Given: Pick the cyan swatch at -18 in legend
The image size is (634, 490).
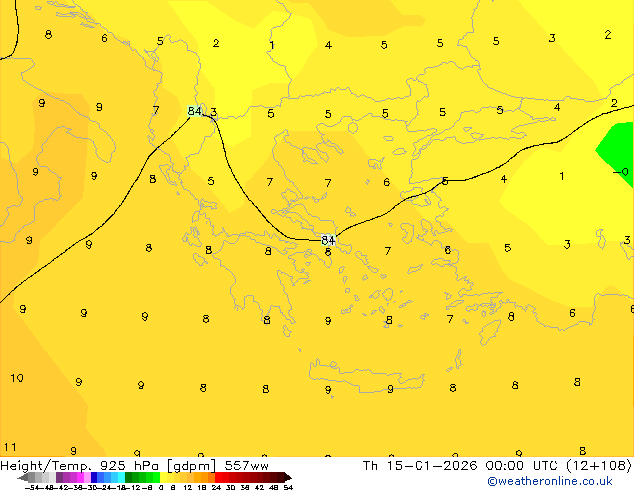Looking at the screenshot, I should click(x=121, y=477).
